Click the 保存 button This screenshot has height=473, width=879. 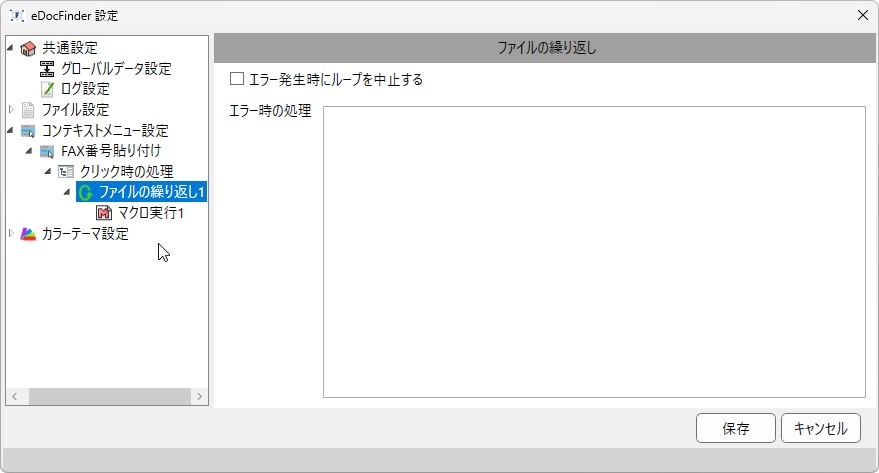(735, 428)
